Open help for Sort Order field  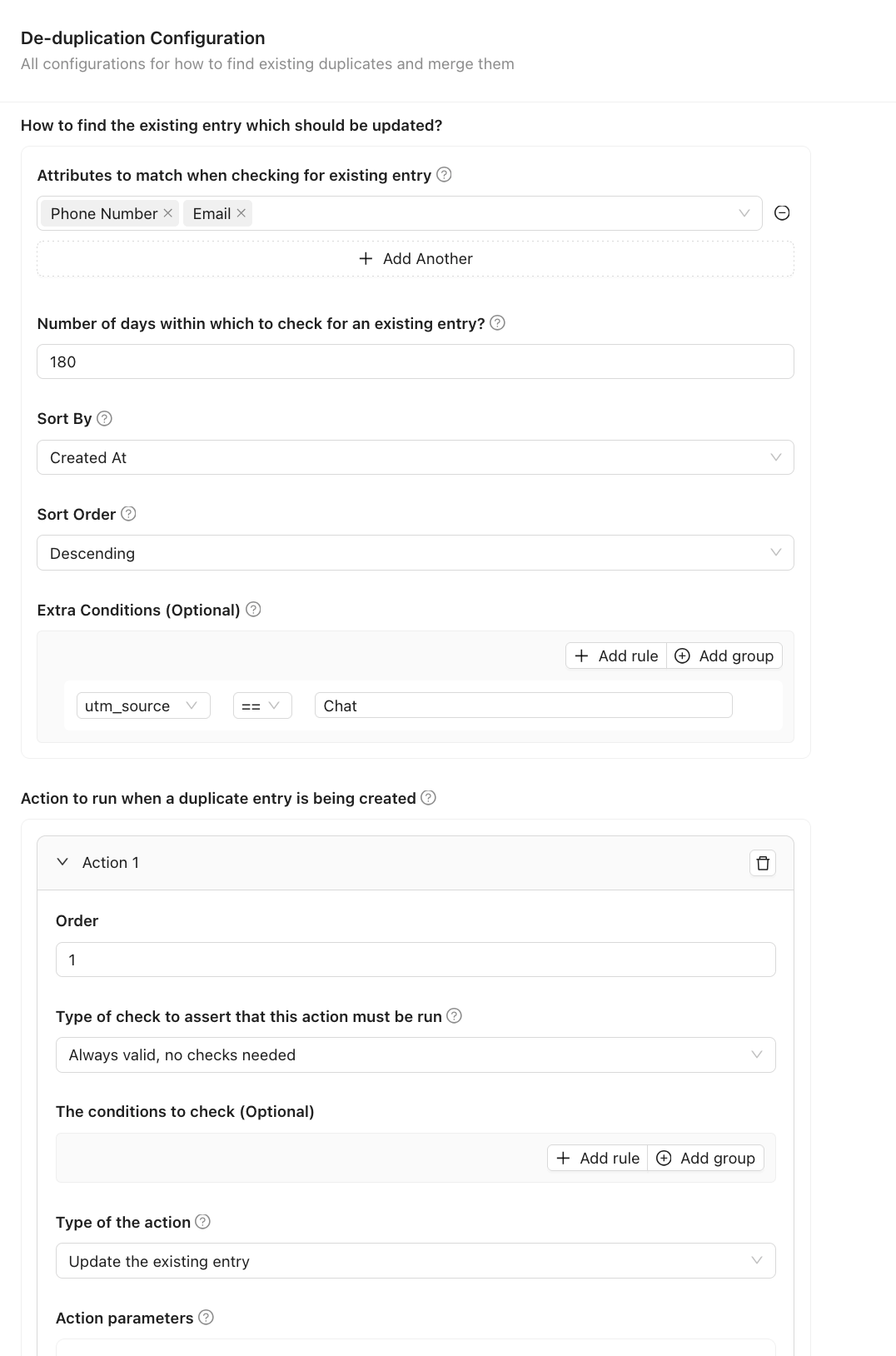(x=129, y=514)
